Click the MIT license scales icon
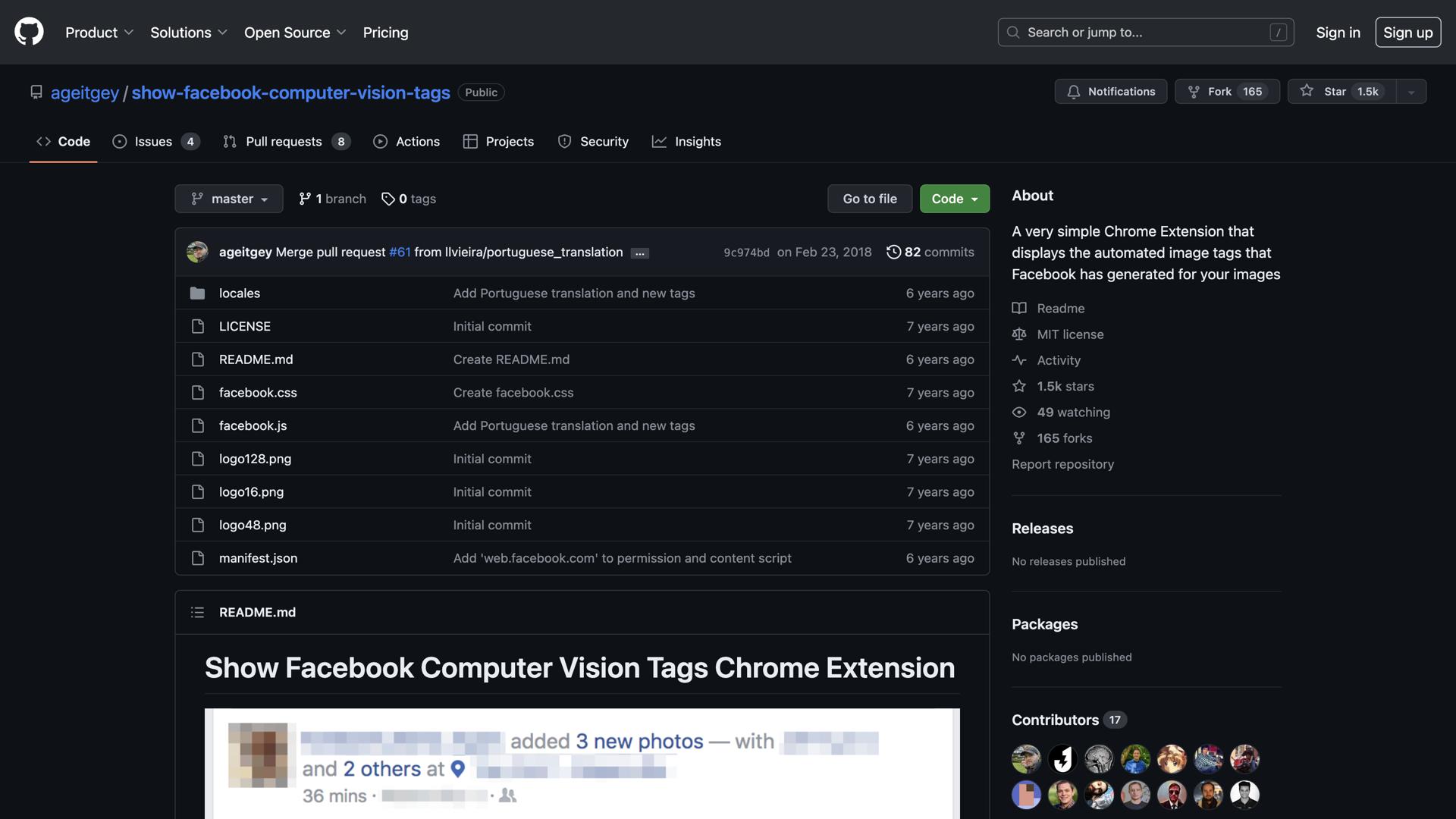Viewport: 1456px width, 819px height. click(1019, 334)
